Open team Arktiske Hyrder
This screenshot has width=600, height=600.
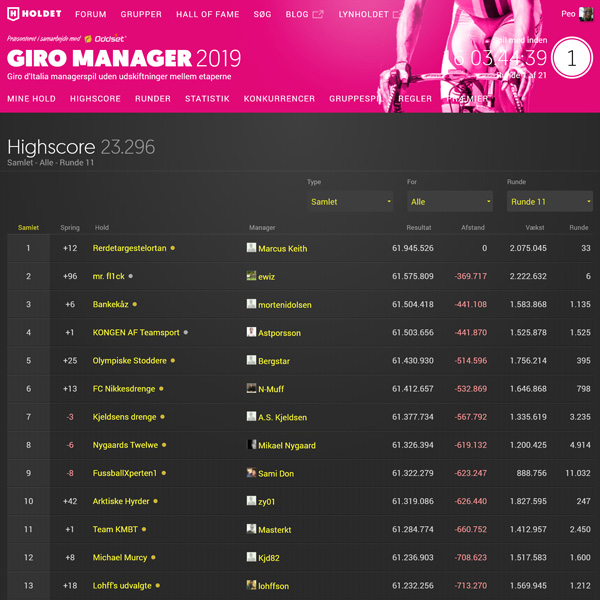[x=121, y=501]
